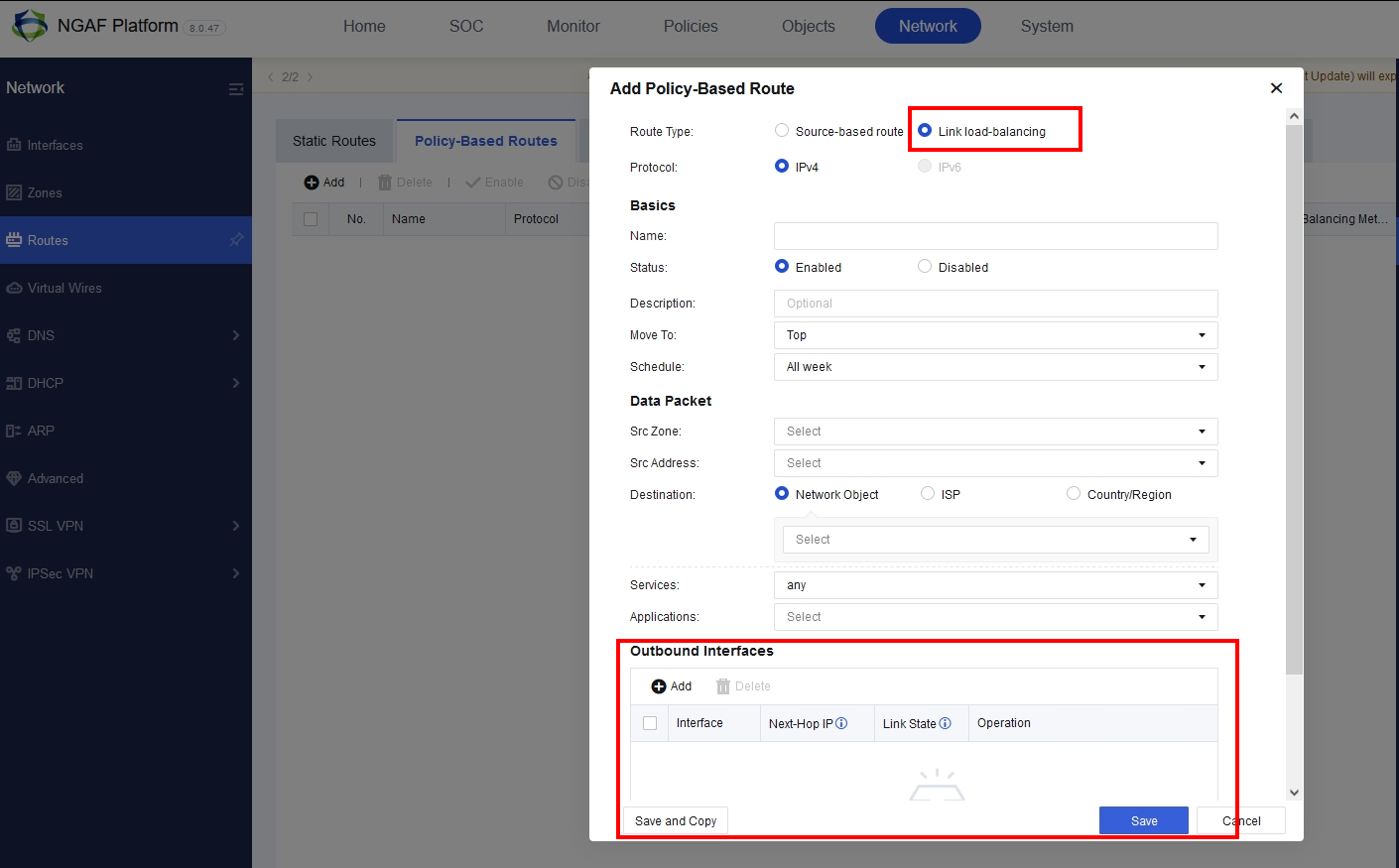Screen dimensions: 1399x868
Task: Open the Applications dropdown
Action: pos(995,617)
